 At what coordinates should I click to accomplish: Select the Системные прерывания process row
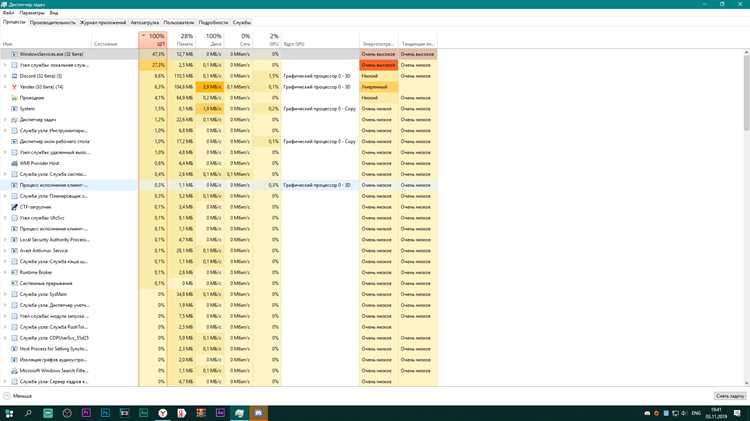[x=219, y=283]
